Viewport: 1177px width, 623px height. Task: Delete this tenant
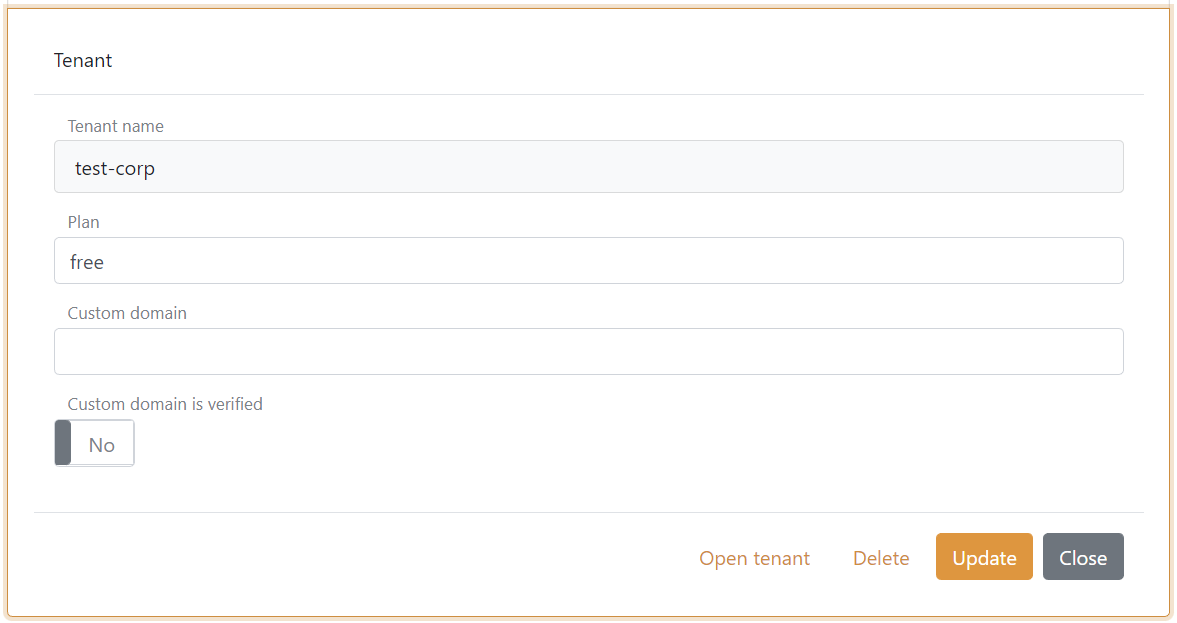click(880, 557)
